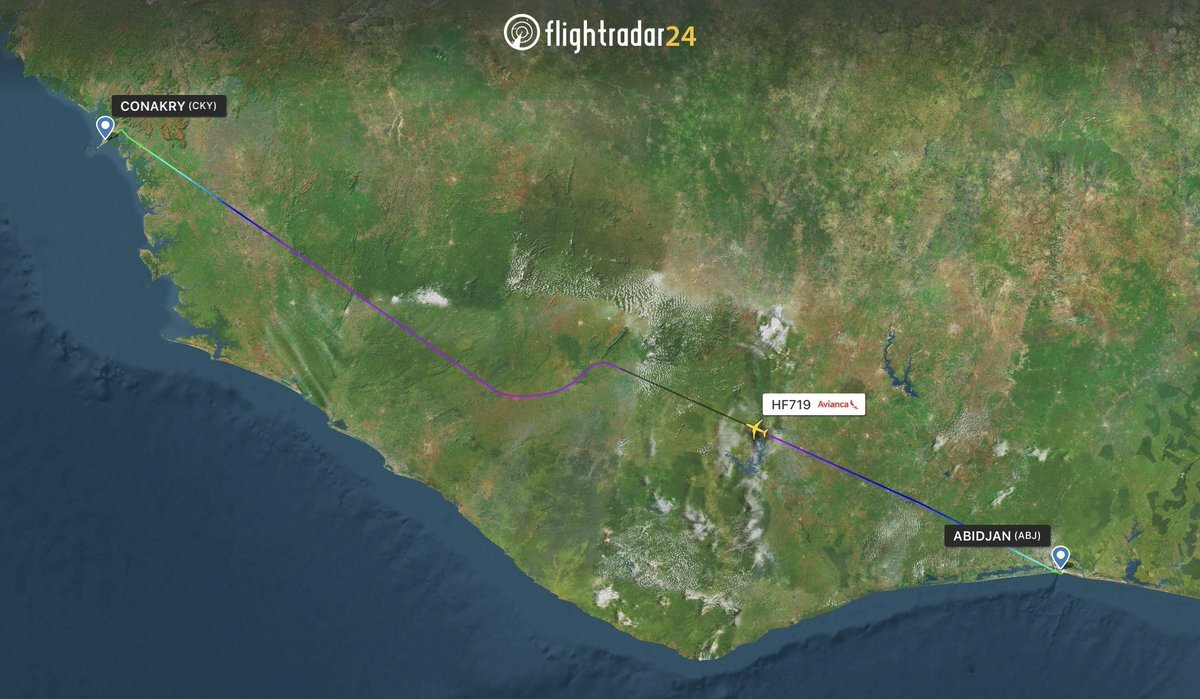The height and width of the screenshot is (699, 1200).
Task: Click the black estimated path segment before the plane
Action: point(680,395)
